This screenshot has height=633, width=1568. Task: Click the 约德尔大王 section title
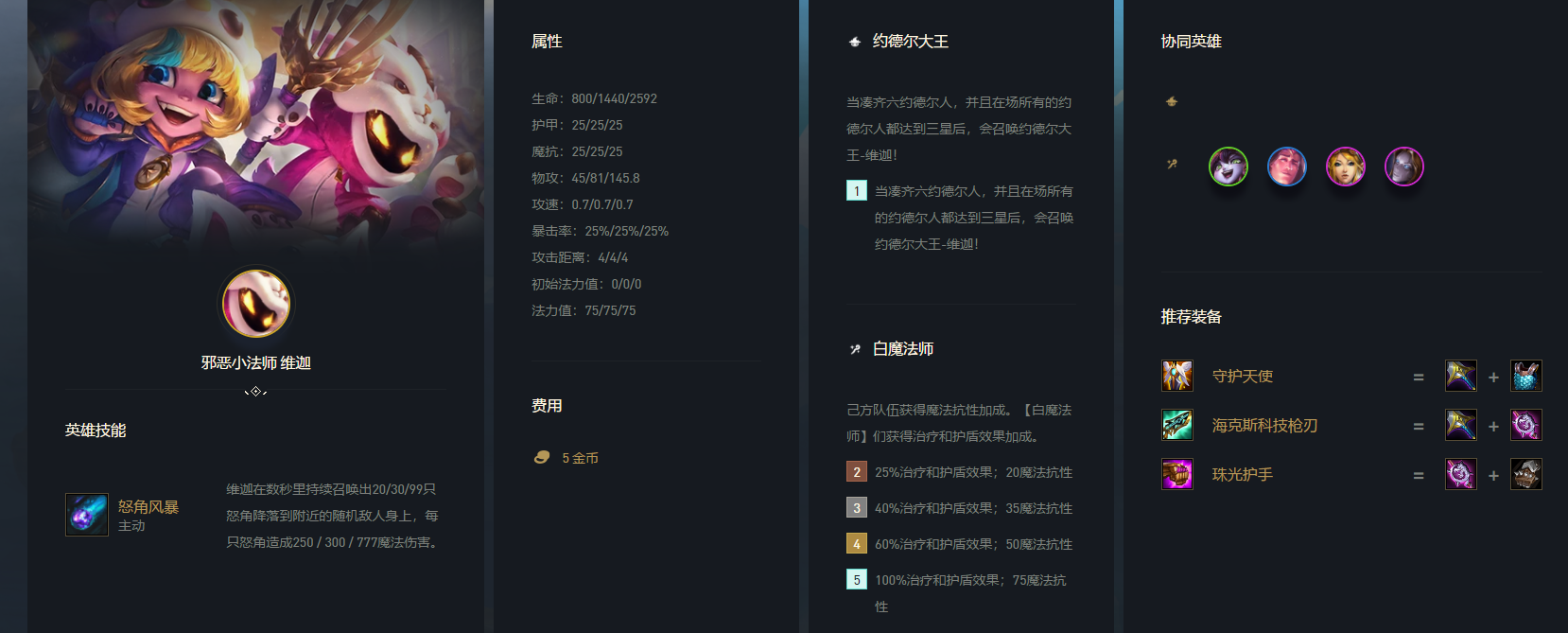(x=911, y=42)
